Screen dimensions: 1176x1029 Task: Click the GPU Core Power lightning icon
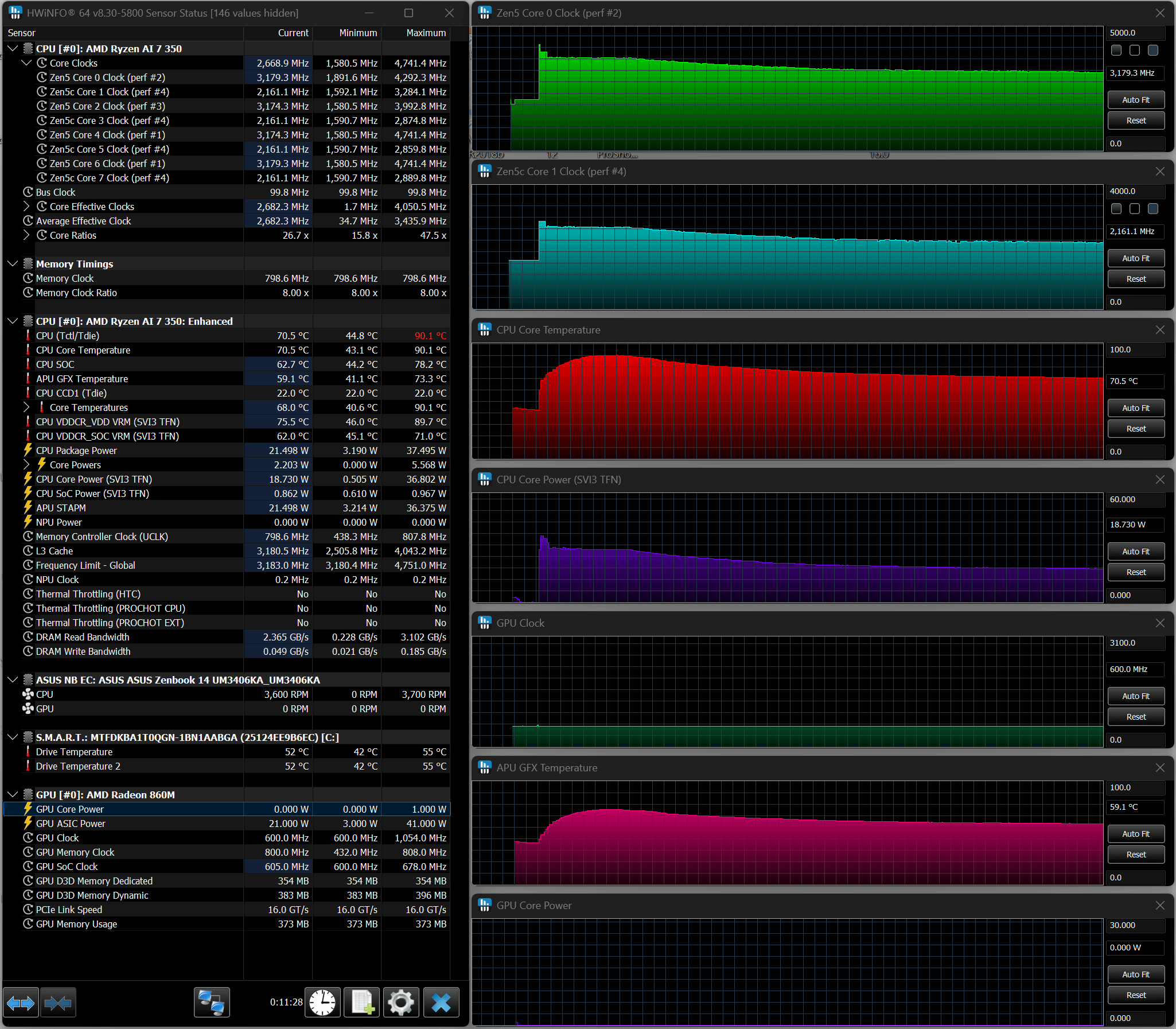click(28, 809)
